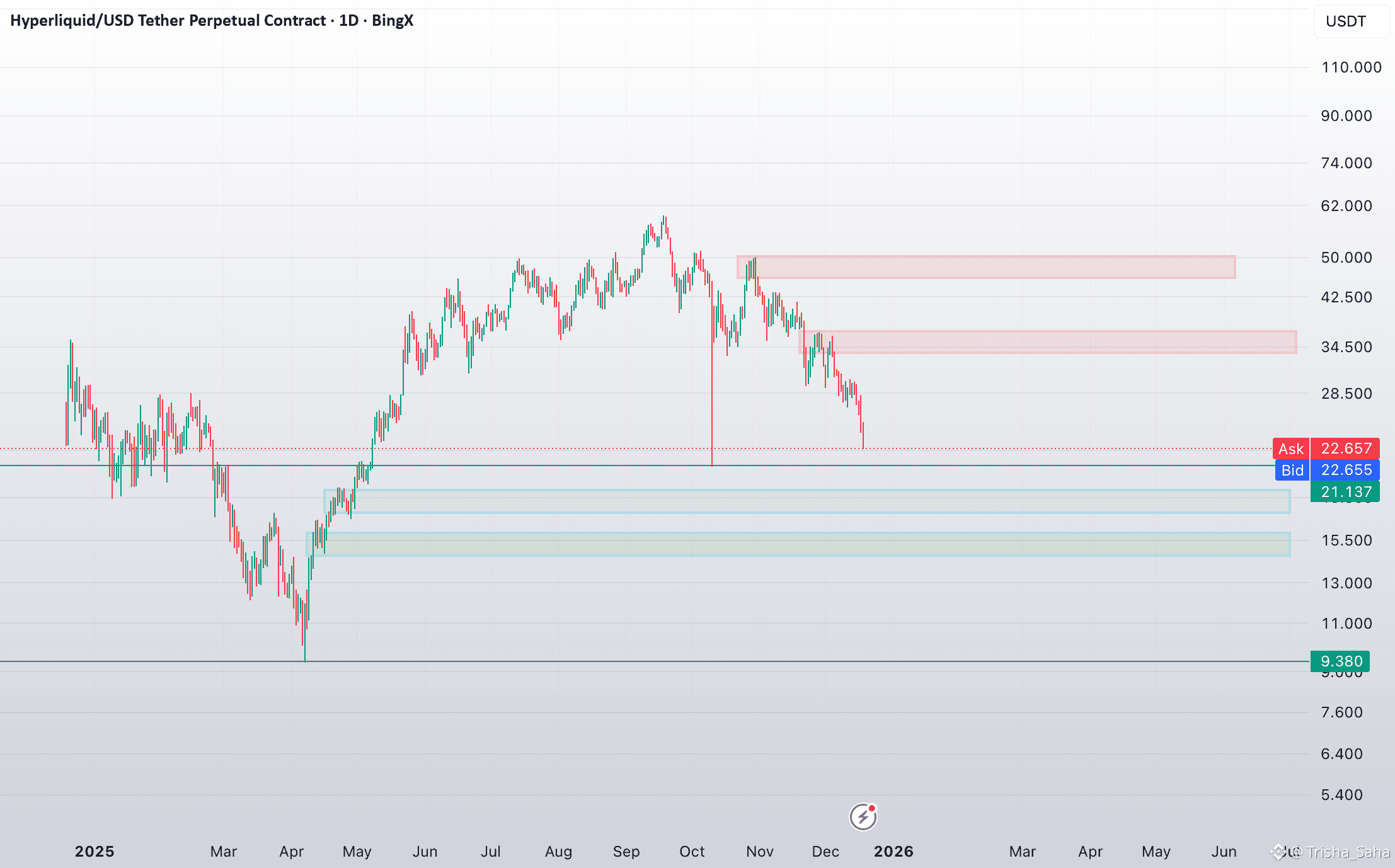Image resolution: width=1395 pixels, height=868 pixels.
Task: Click the 5.400 price scale label
Action: pos(1341,795)
